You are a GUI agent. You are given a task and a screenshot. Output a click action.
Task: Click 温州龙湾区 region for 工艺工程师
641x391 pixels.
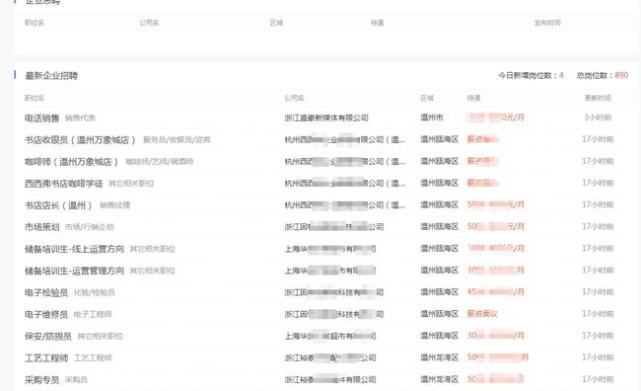tap(439, 357)
